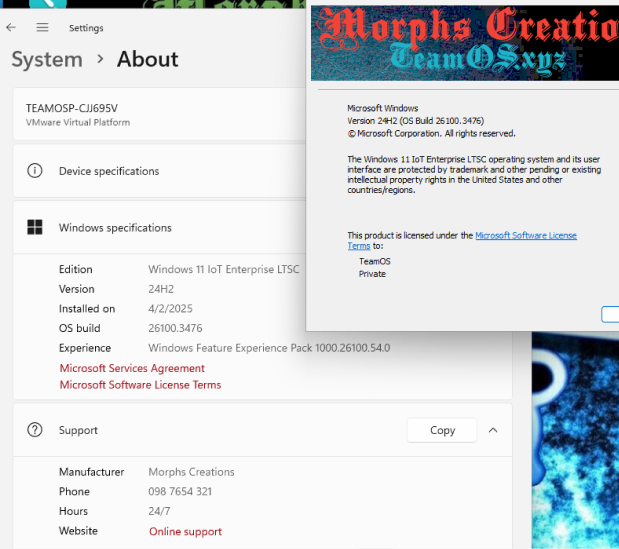Open Microsoft Software License Terms link in winver dialog

[525, 236]
